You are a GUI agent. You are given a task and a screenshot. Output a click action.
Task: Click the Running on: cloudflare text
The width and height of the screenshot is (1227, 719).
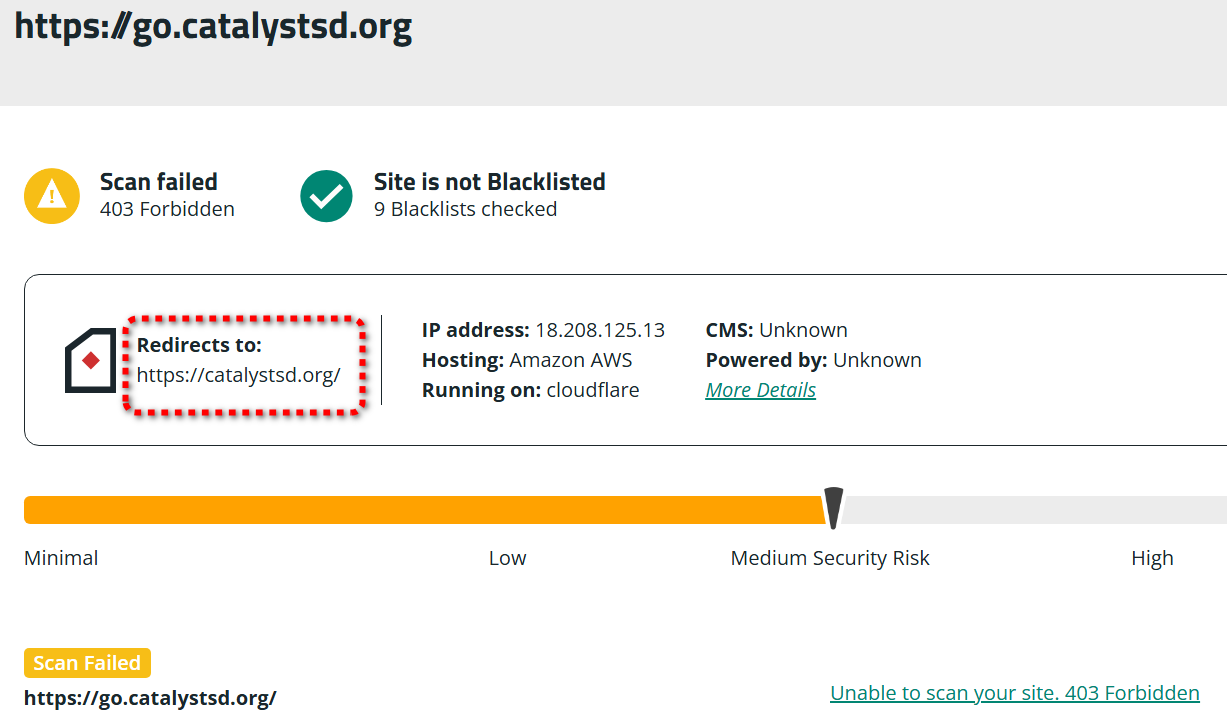pos(530,390)
